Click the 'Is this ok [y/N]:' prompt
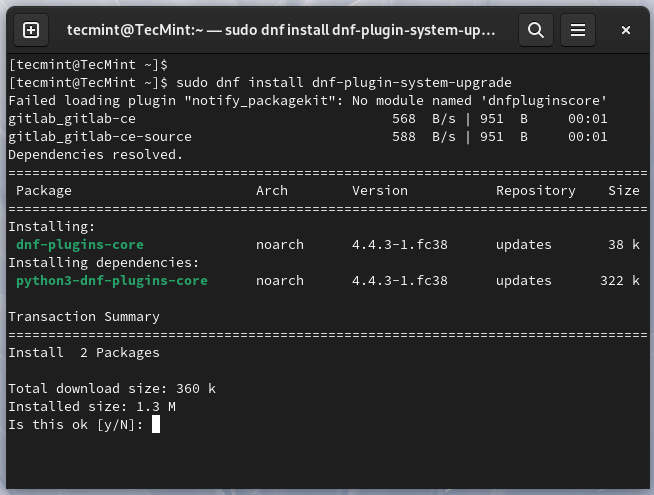 75,425
